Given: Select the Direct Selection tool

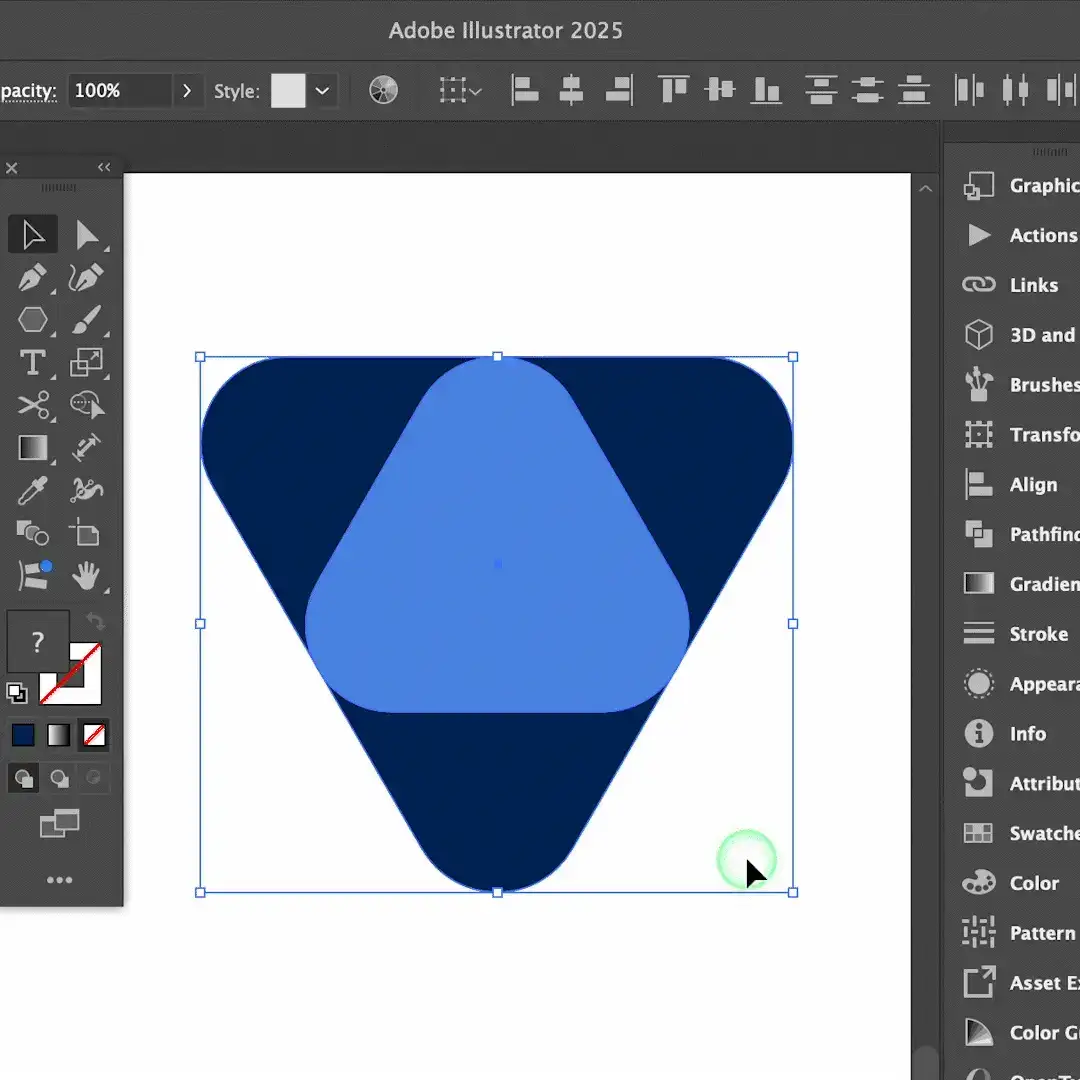Looking at the screenshot, I should point(89,234).
